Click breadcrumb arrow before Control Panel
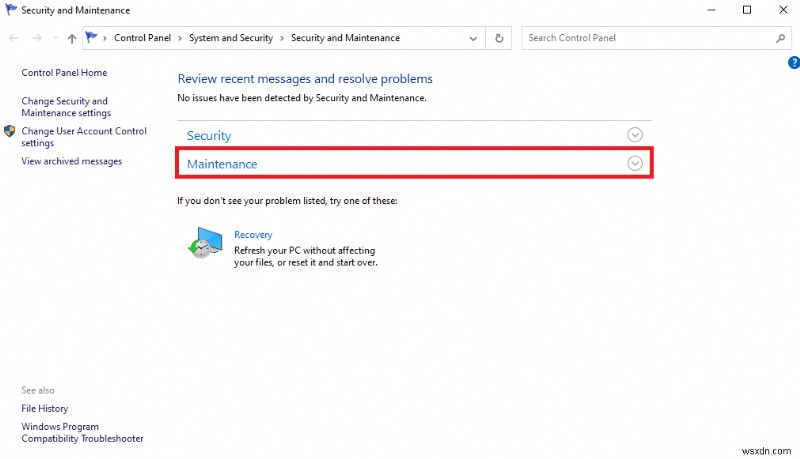The image size is (800, 459). pos(105,38)
